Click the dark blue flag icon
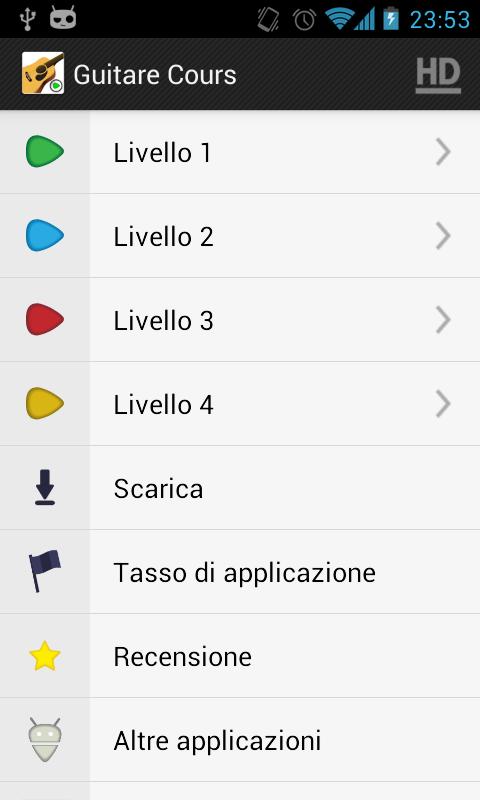The height and width of the screenshot is (800, 480). point(45,571)
